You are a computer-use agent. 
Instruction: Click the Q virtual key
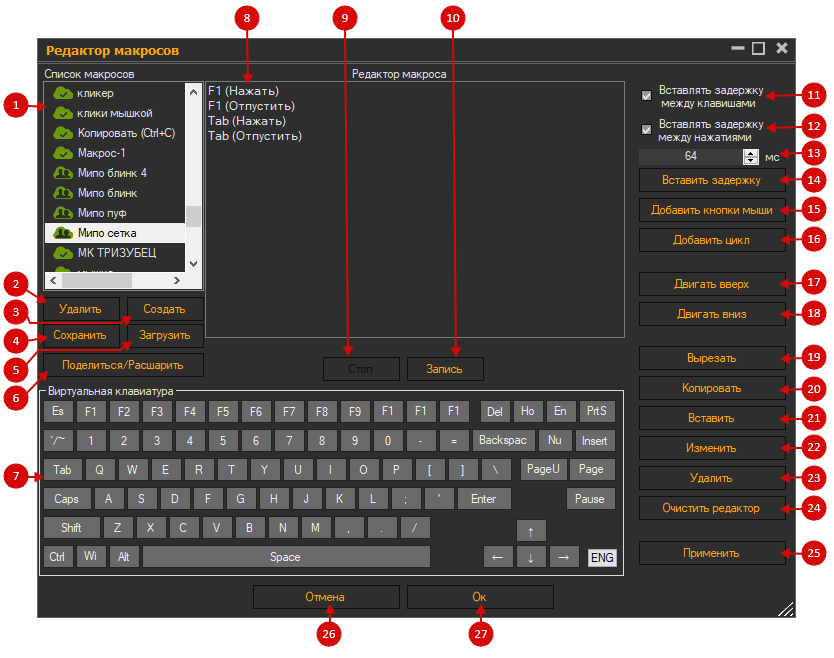click(99, 470)
